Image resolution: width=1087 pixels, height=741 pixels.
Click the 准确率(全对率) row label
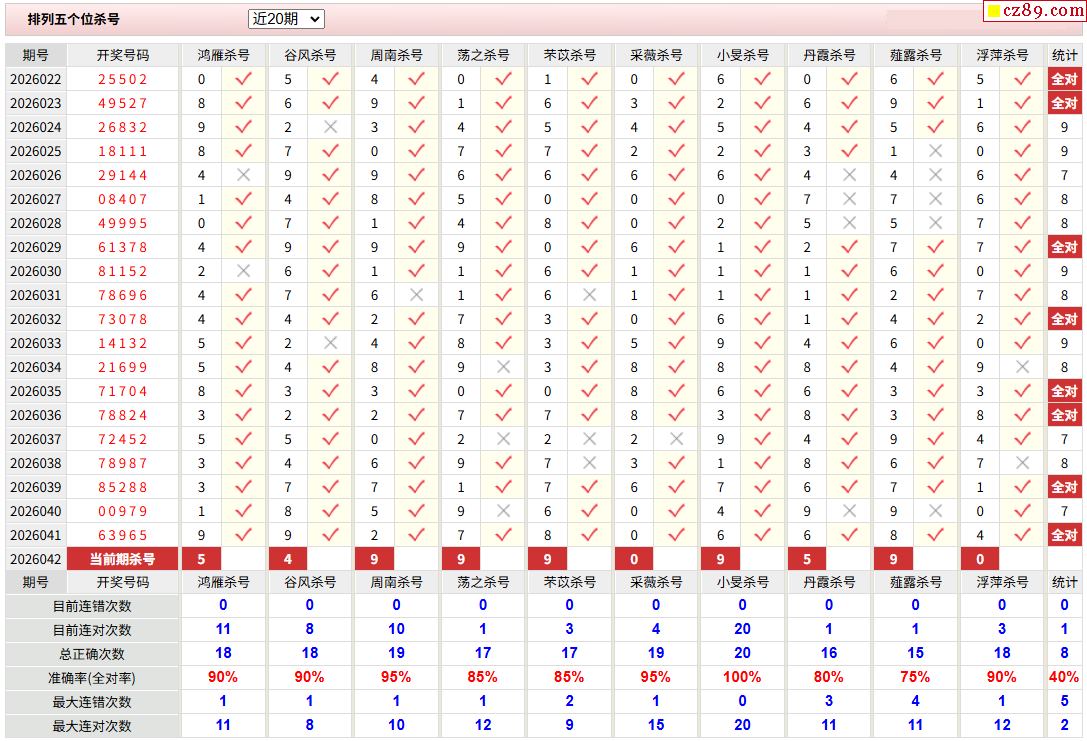pos(92,677)
